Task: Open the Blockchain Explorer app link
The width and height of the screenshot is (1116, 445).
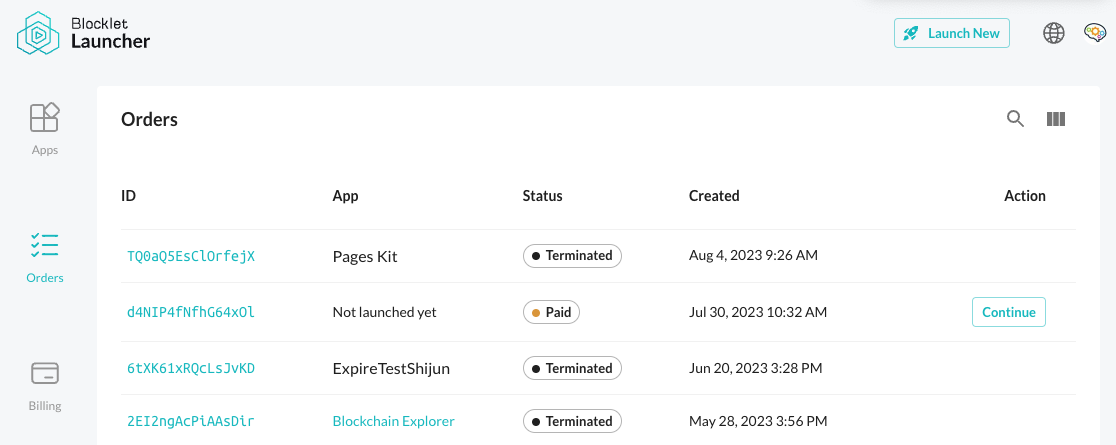Action: tap(393, 421)
